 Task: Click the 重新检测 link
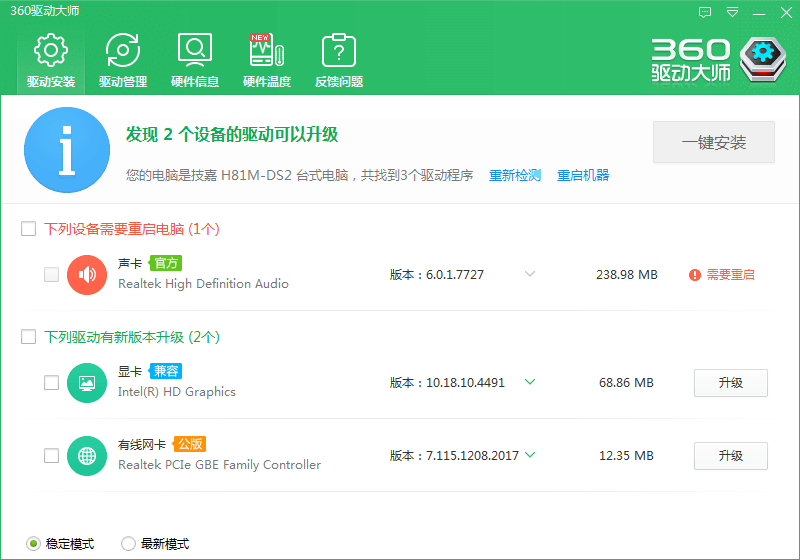[x=515, y=175]
